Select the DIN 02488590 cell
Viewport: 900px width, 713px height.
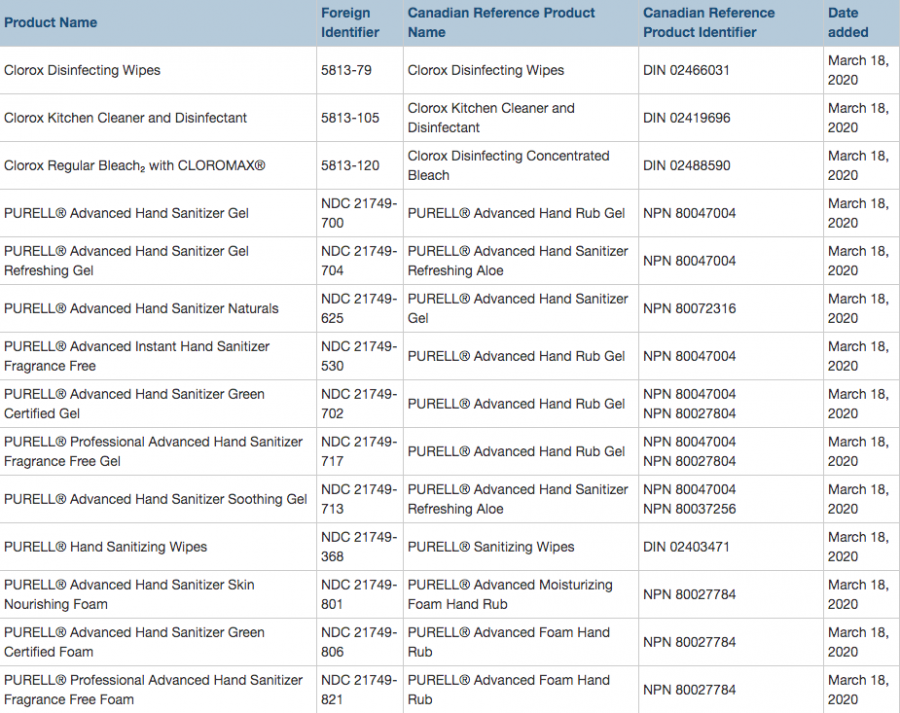point(686,165)
